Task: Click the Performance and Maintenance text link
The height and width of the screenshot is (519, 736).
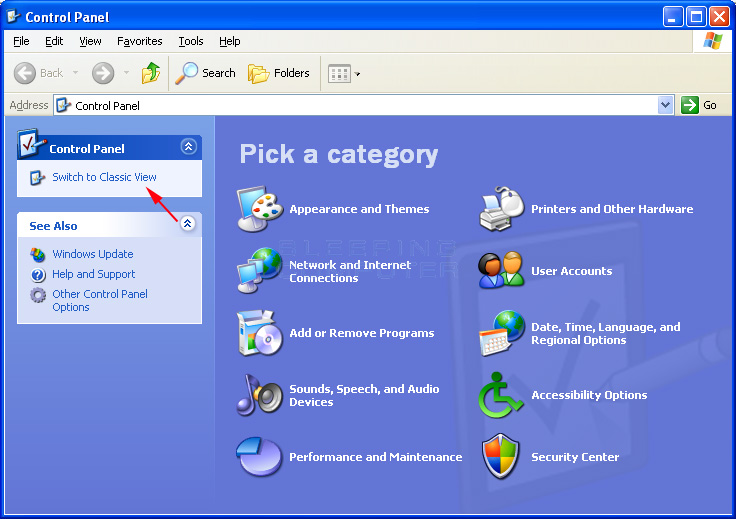Action: 376,457
